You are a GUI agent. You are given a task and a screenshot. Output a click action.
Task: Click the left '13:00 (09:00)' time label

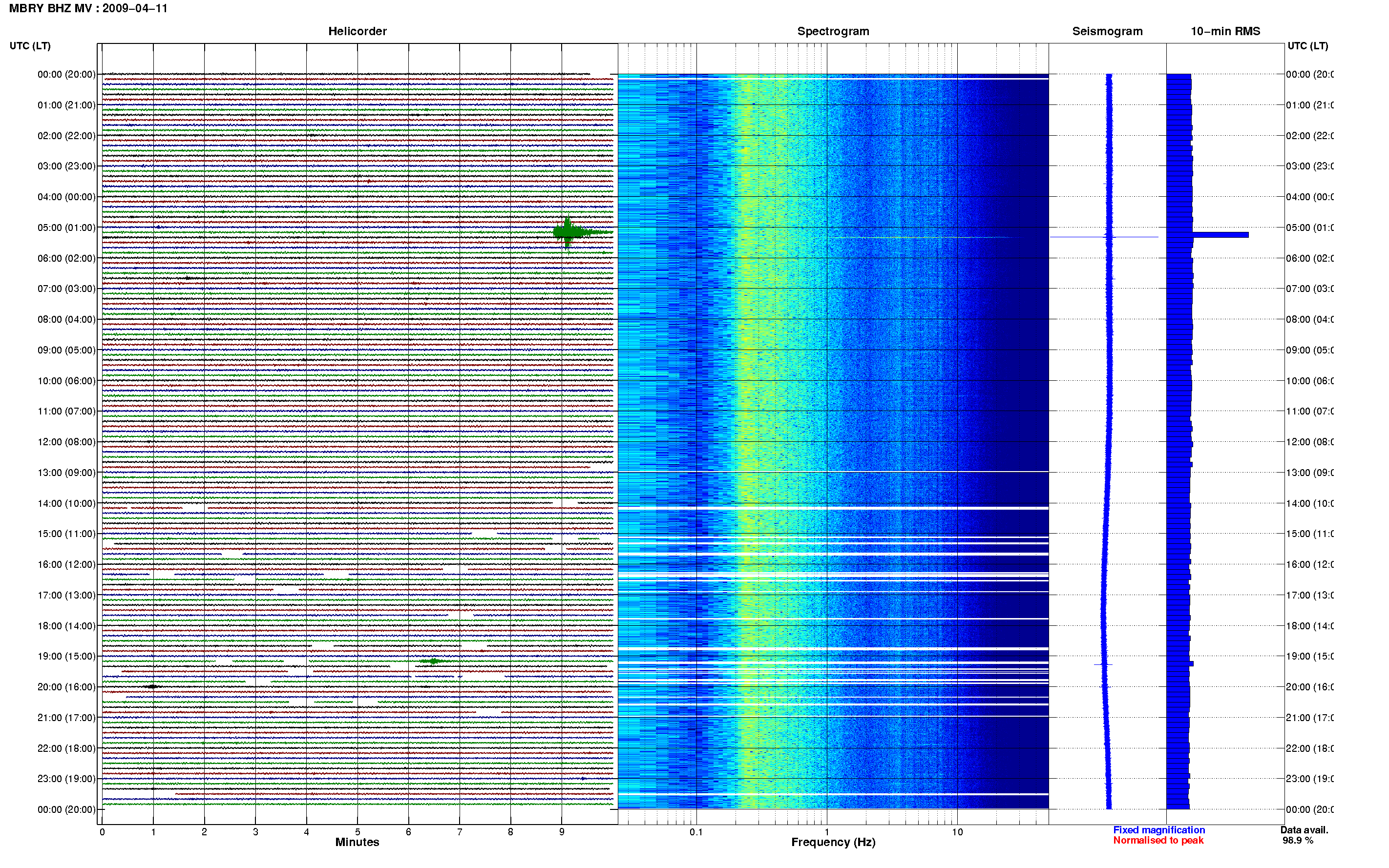pos(66,473)
